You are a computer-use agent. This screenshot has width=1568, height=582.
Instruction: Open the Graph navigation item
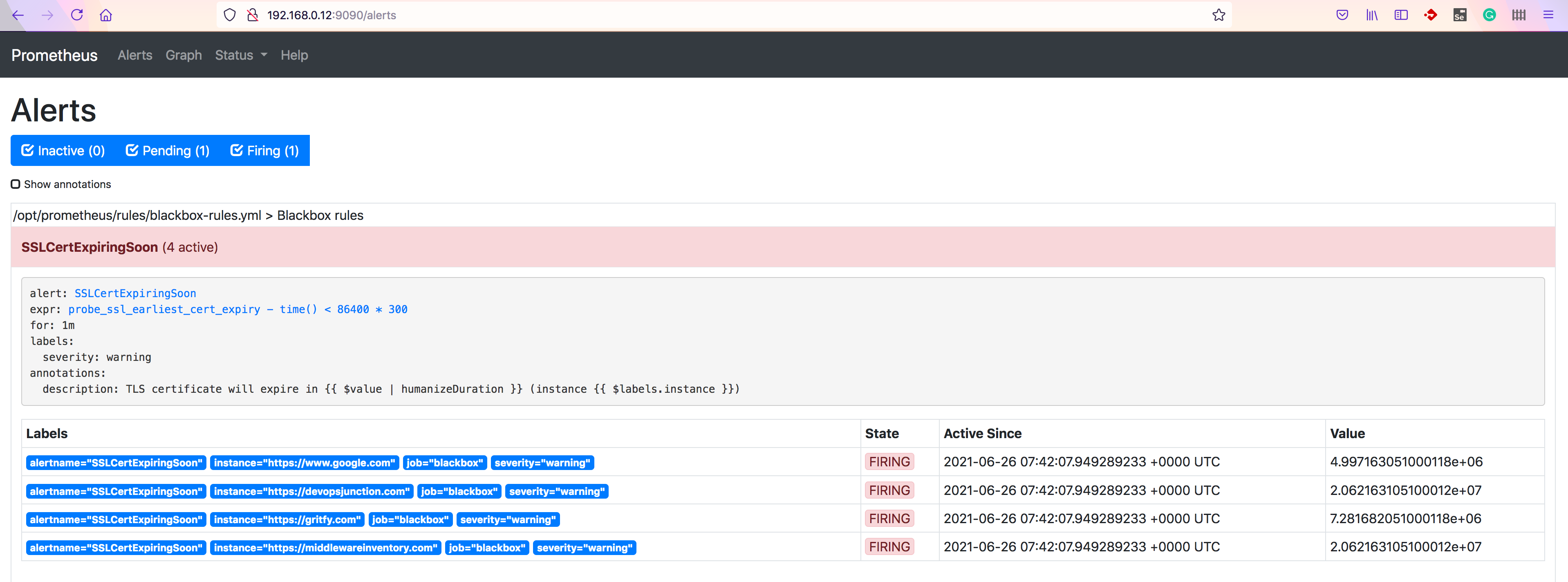184,56
